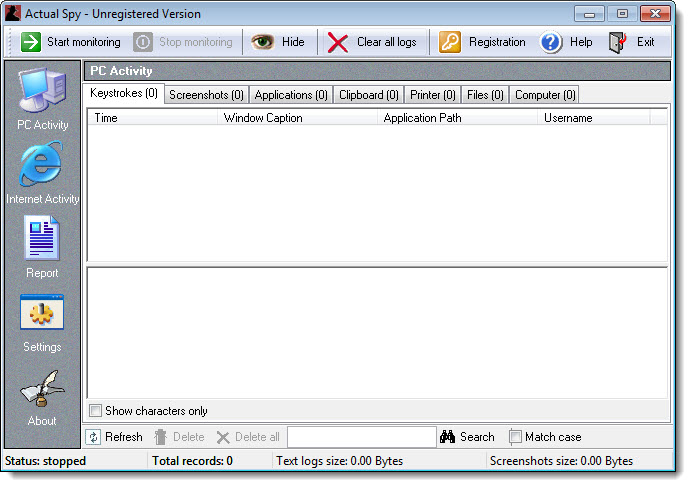
Task: Click the Report sidebar label
Action: click(42, 273)
